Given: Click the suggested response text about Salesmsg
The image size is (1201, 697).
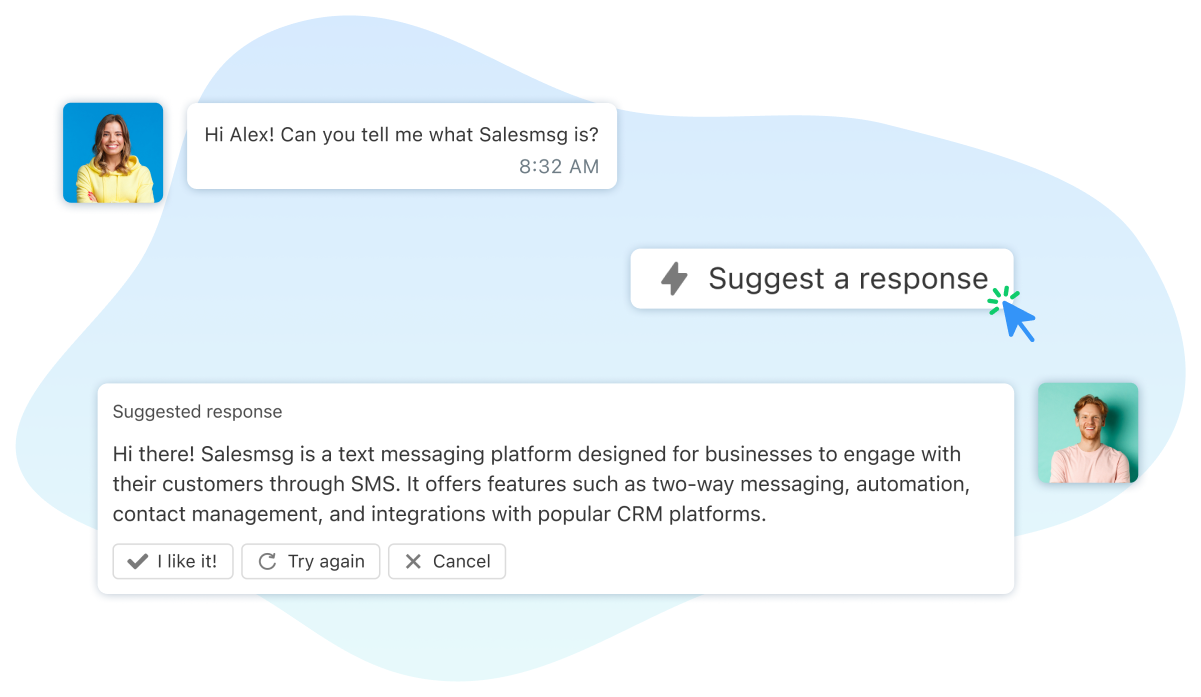Looking at the screenshot, I should point(535,483).
